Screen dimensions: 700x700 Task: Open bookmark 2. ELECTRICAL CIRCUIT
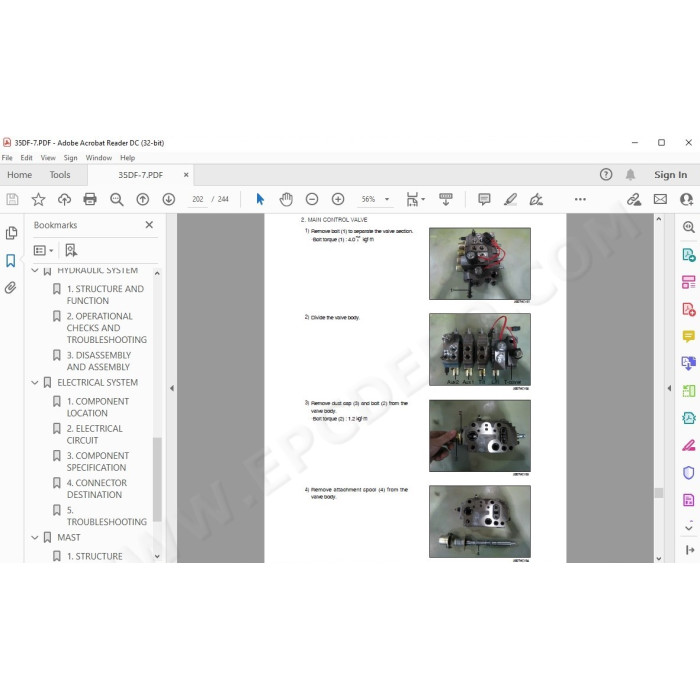94,434
